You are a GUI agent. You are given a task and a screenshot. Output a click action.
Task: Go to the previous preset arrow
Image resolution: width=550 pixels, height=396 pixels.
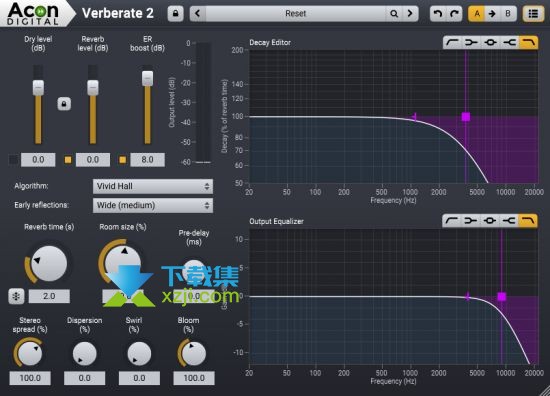pos(198,14)
